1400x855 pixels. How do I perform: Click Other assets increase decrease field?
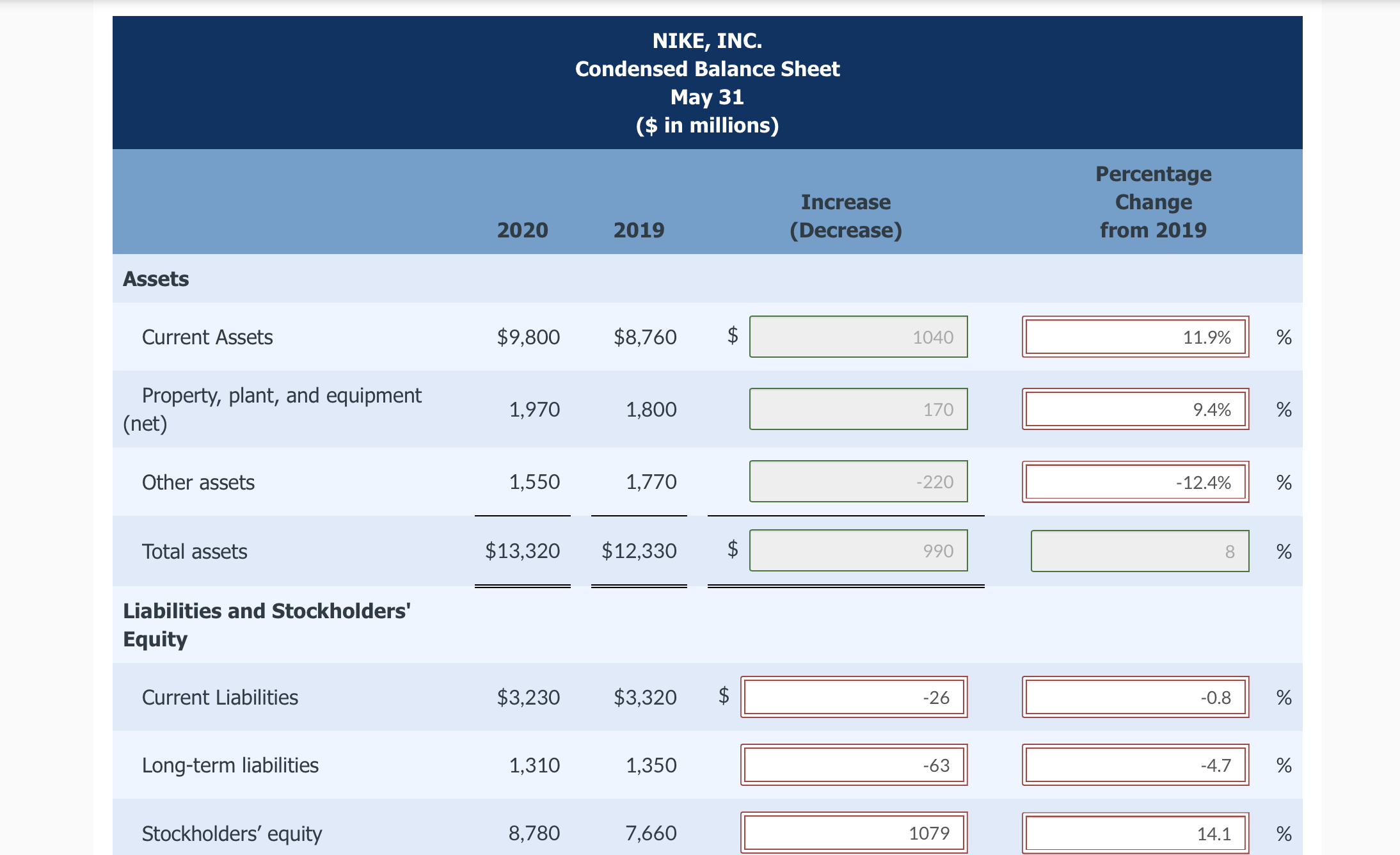click(x=858, y=481)
